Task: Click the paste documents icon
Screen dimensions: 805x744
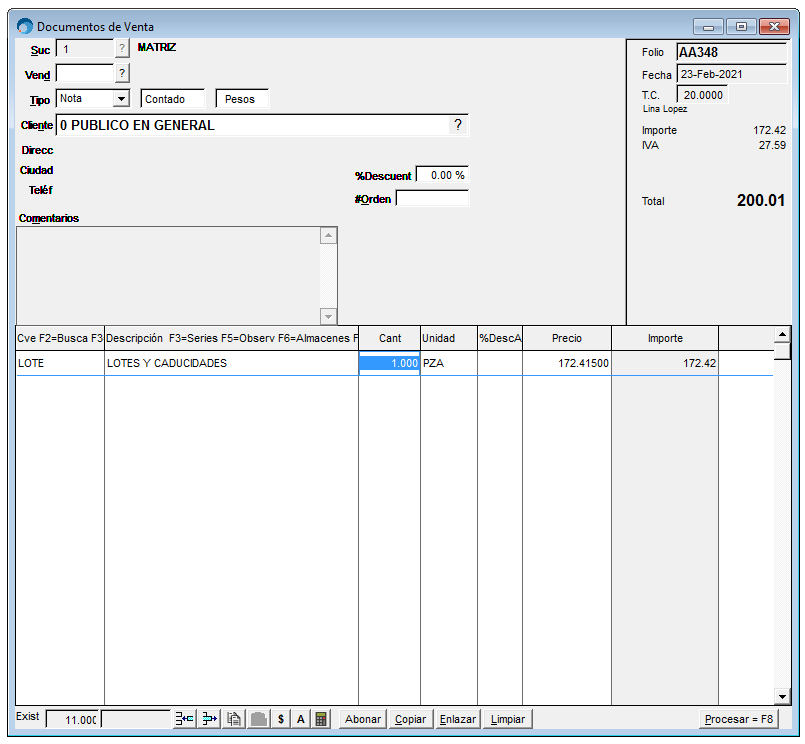Action: [x=234, y=719]
